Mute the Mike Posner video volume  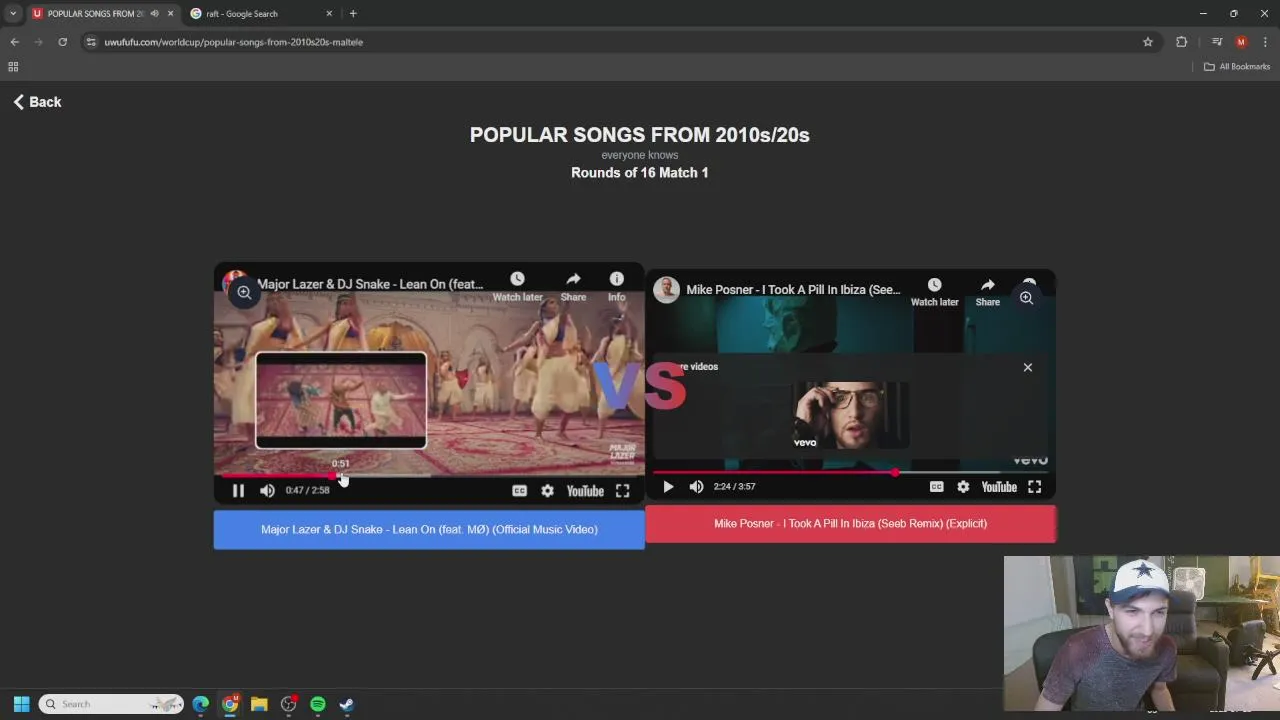(x=696, y=487)
